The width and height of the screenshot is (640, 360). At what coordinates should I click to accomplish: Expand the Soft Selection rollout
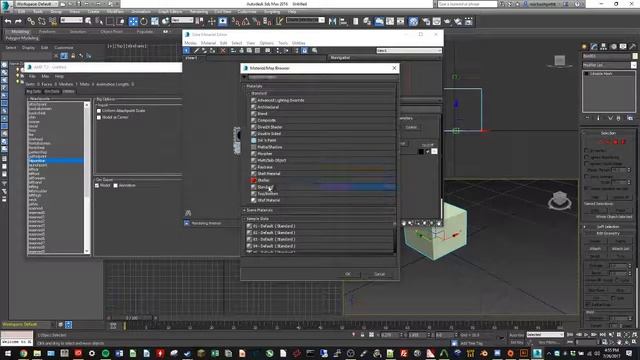(x=609, y=227)
